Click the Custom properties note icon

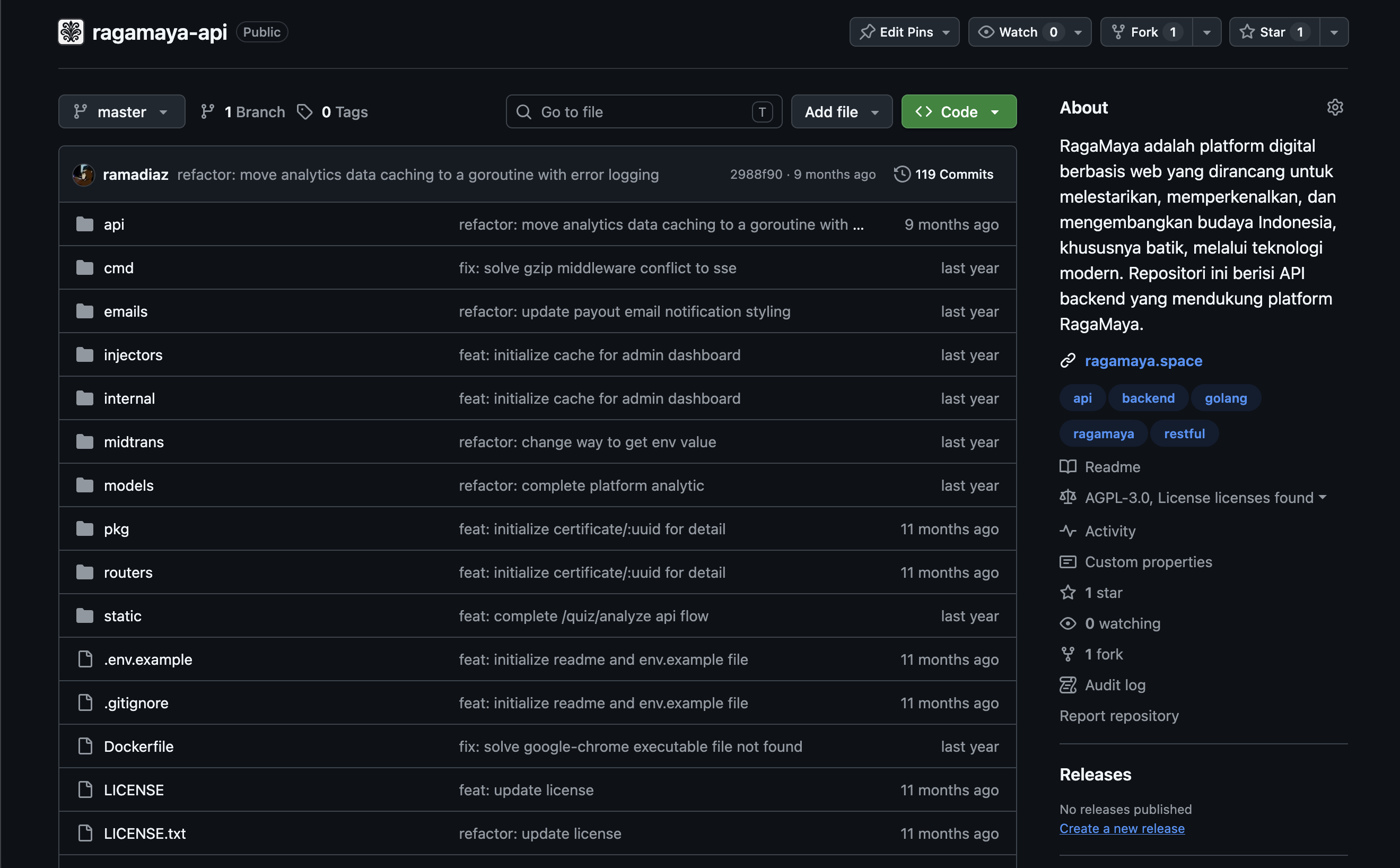click(1068, 562)
